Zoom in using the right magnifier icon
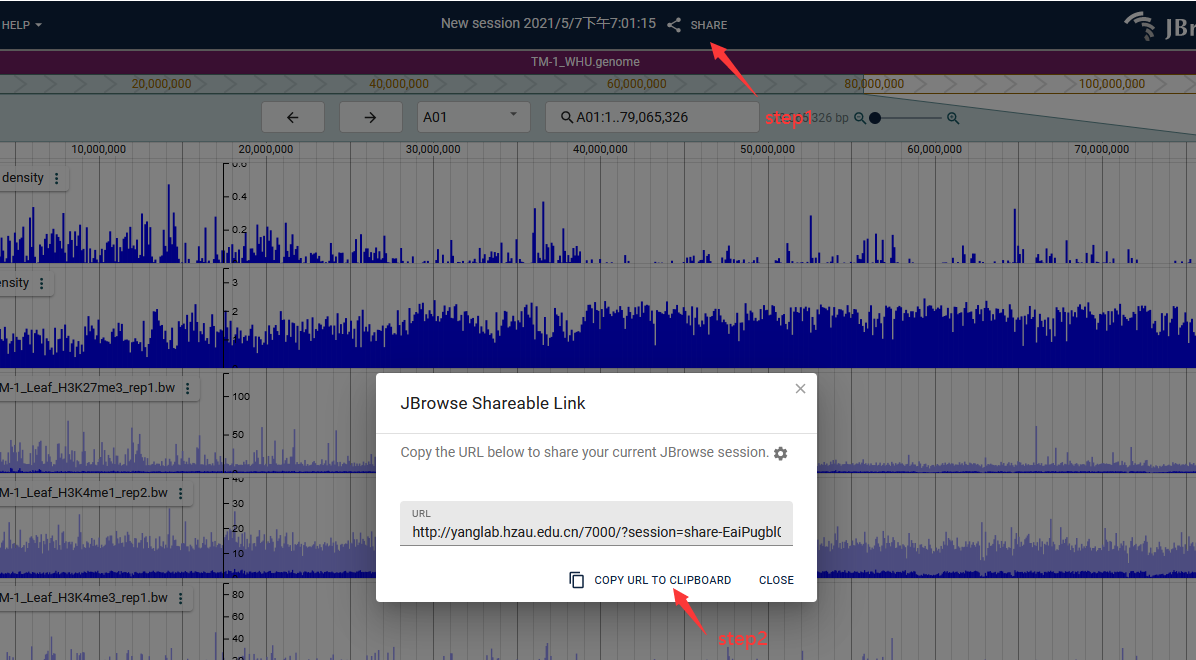1196x660 pixels. [952, 117]
